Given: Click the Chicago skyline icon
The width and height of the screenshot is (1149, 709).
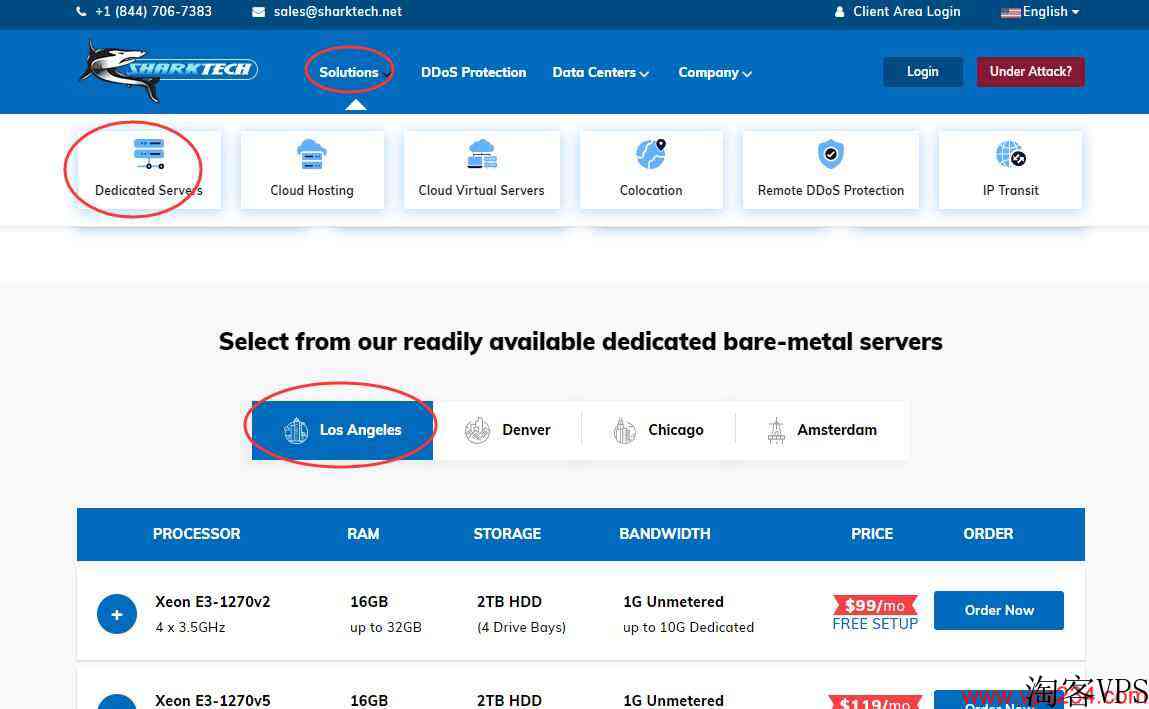Looking at the screenshot, I should [x=624, y=430].
